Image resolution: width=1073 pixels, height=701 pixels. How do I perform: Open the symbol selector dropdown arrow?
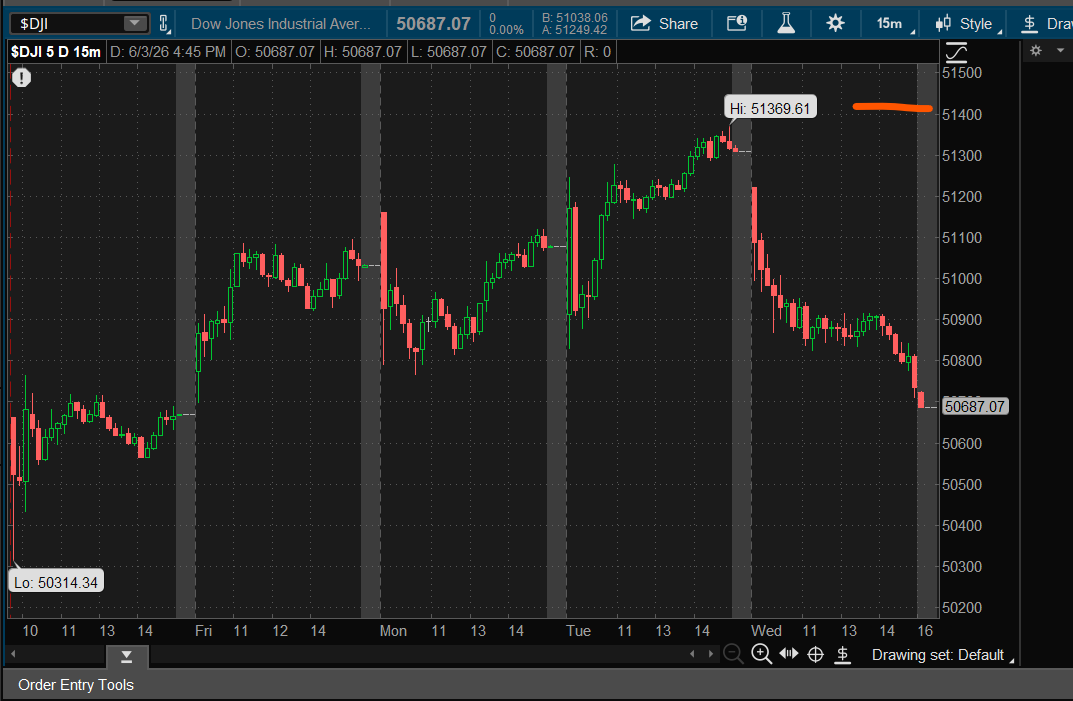[x=135, y=23]
